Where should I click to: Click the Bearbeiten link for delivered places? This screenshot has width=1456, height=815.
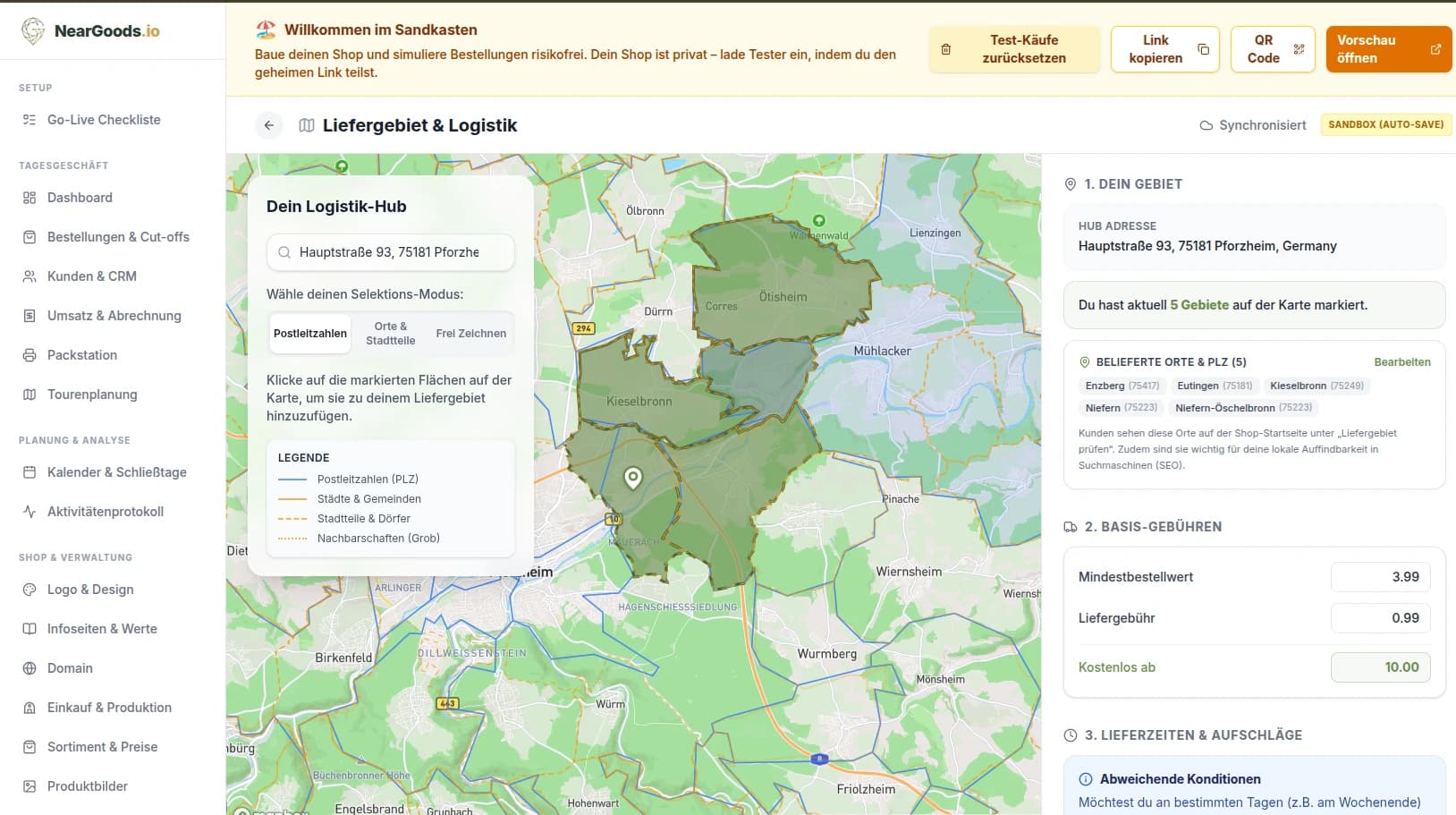click(1402, 362)
